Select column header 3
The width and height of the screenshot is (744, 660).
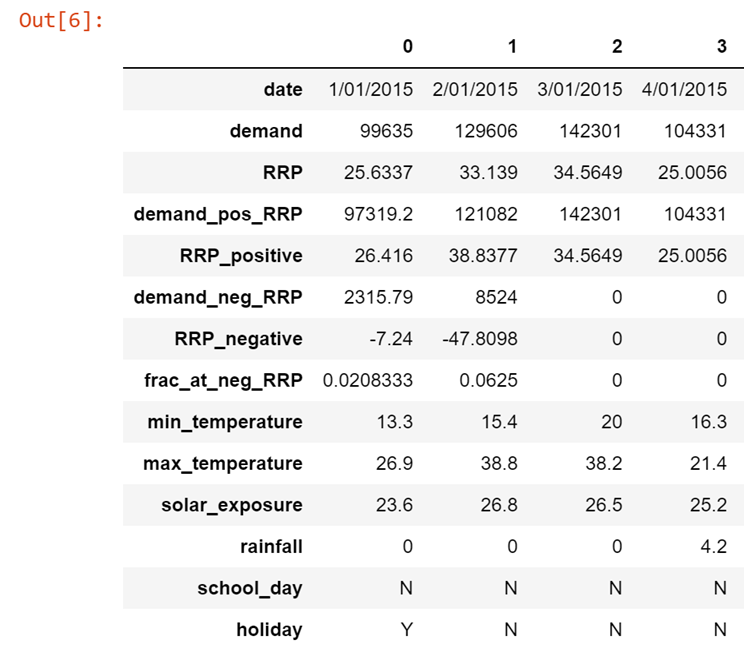click(720, 47)
